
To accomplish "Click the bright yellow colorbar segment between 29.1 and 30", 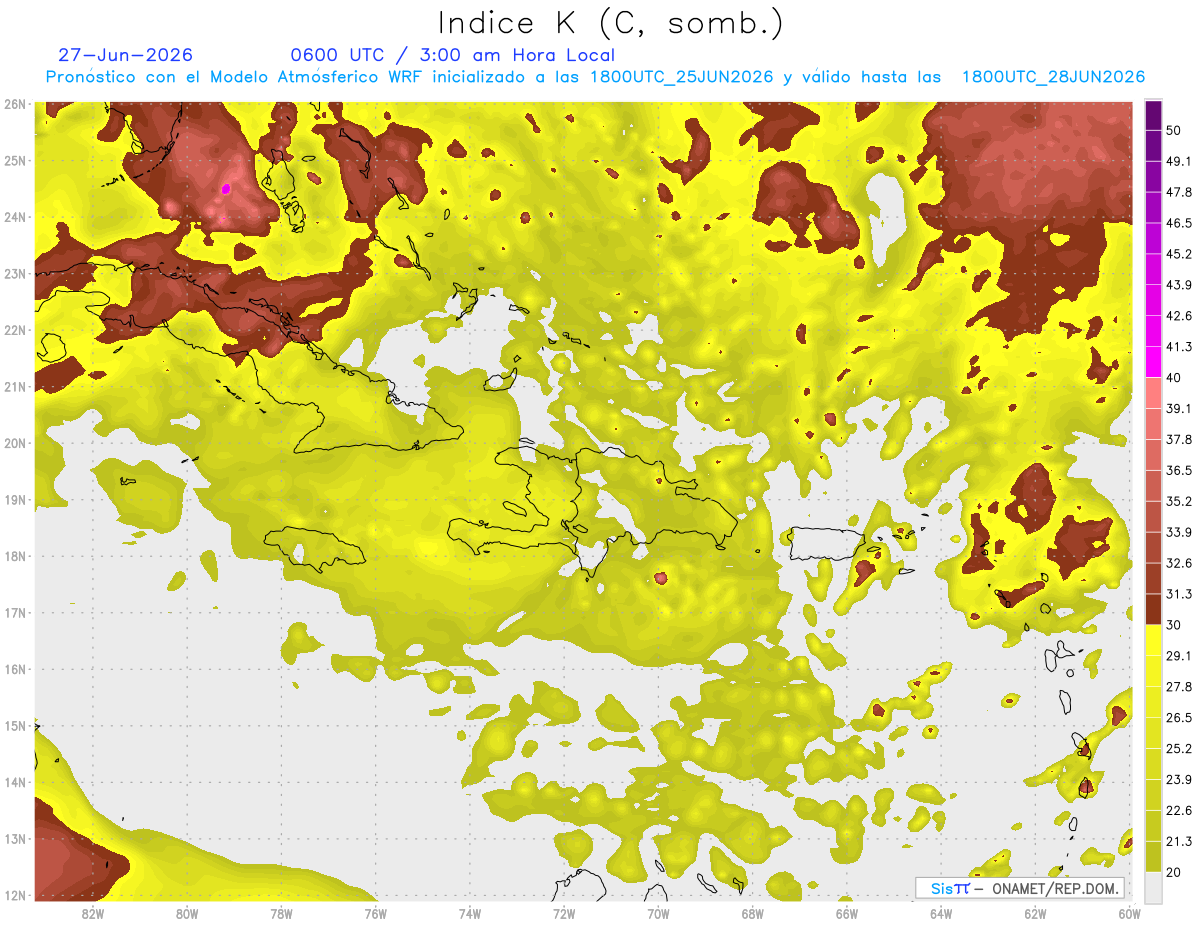I will click(1153, 640).
